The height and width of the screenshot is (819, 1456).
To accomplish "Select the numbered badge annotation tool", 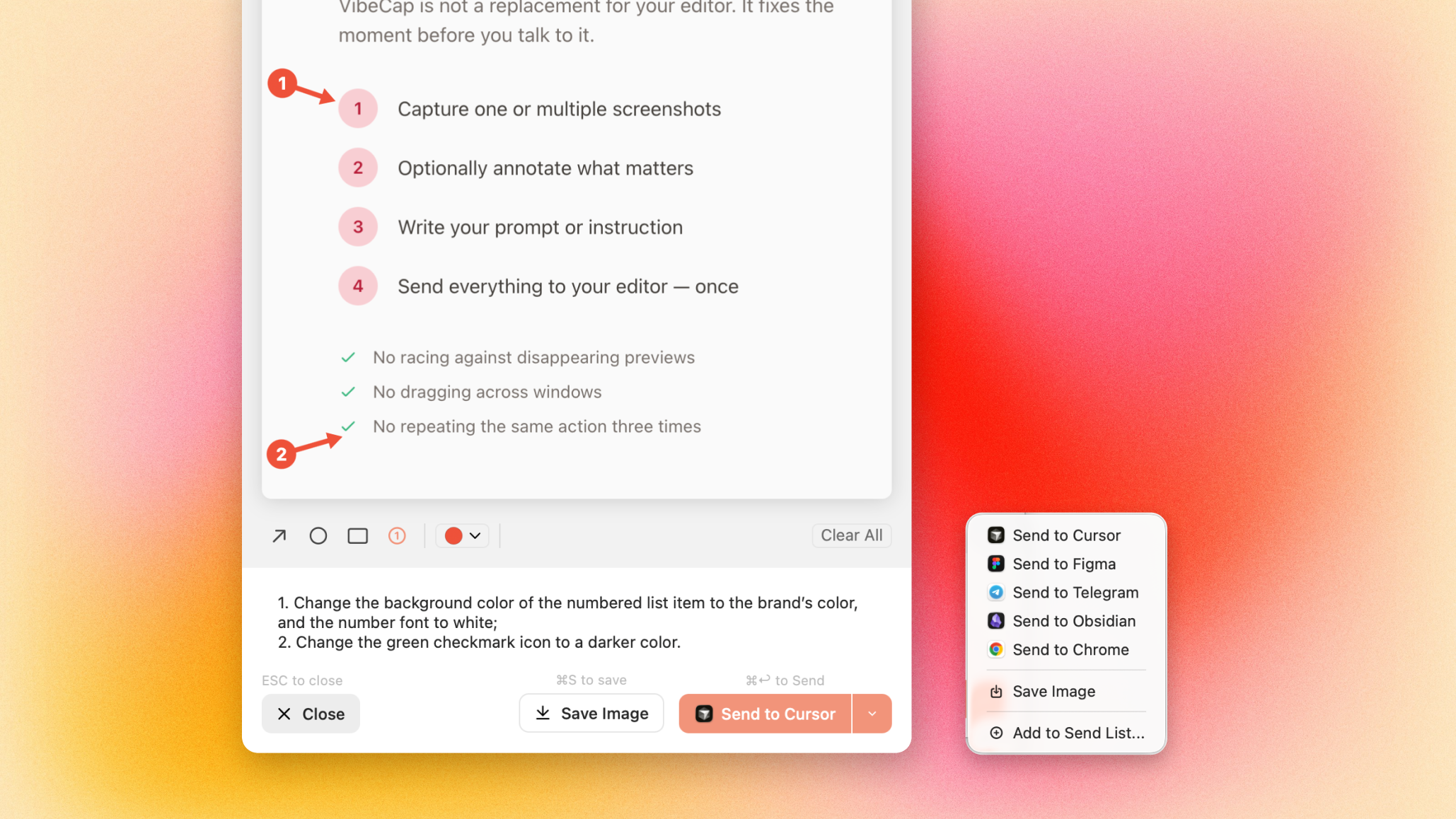I will point(397,535).
